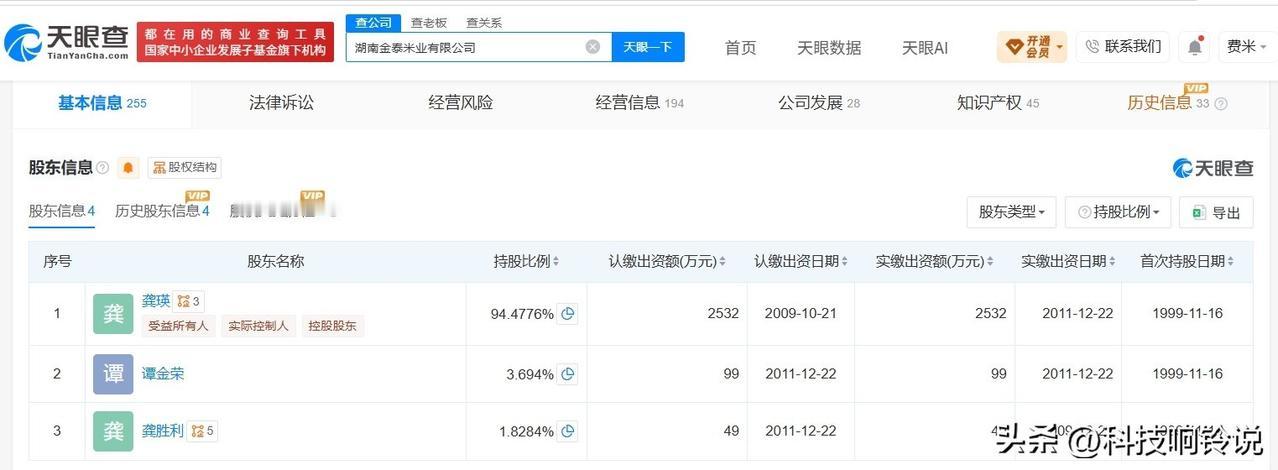The image size is (1278, 470).
Task: Click the 龚瑛 avatar tile
Action: (x=113, y=313)
